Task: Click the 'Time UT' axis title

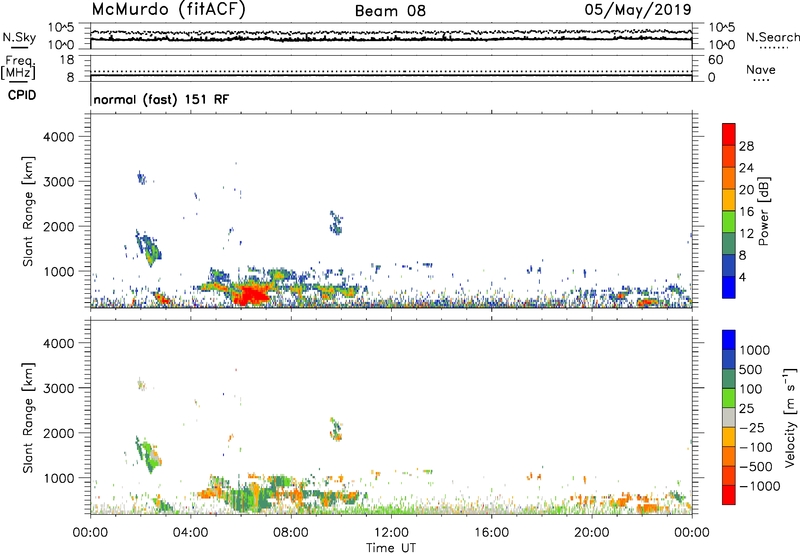Action: [391, 548]
